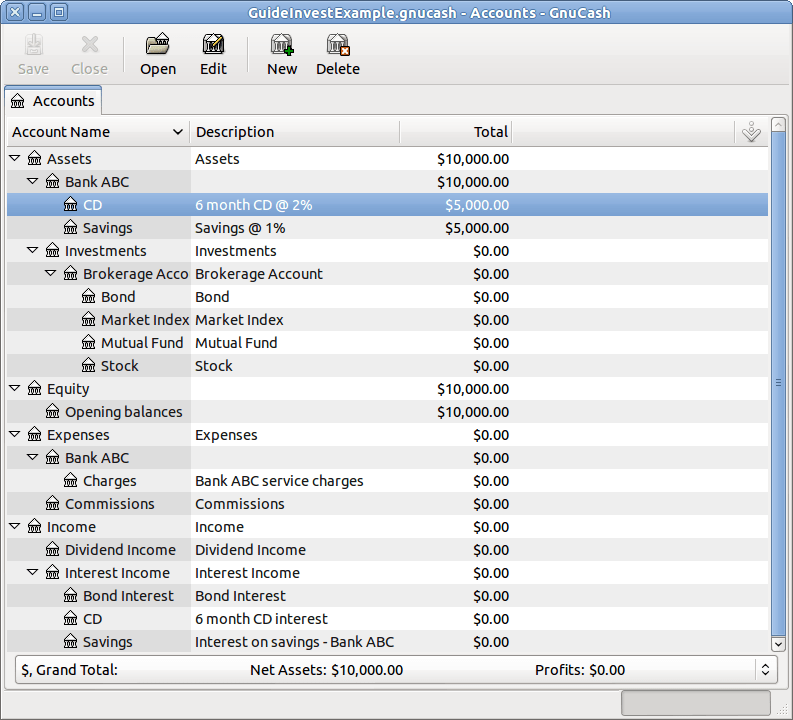Click the bank icon beside Equity
The height and width of the screenshot is (720, 793).
click(34, 388)
